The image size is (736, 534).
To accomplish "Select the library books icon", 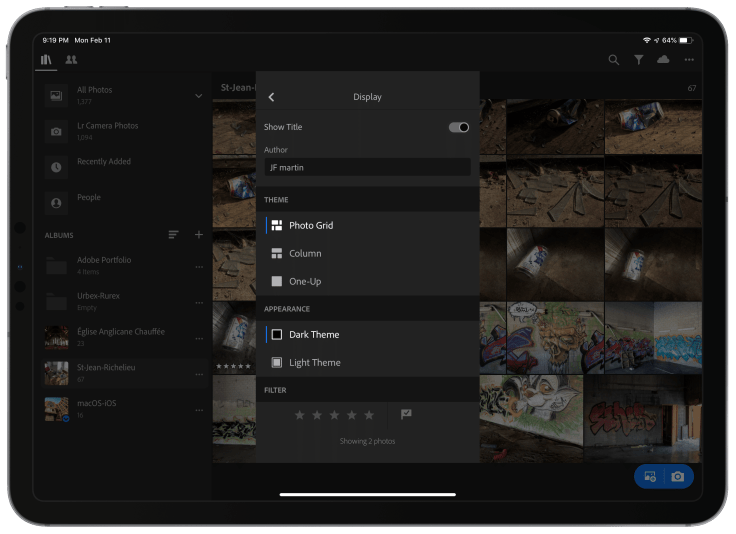I will [46, 60].
